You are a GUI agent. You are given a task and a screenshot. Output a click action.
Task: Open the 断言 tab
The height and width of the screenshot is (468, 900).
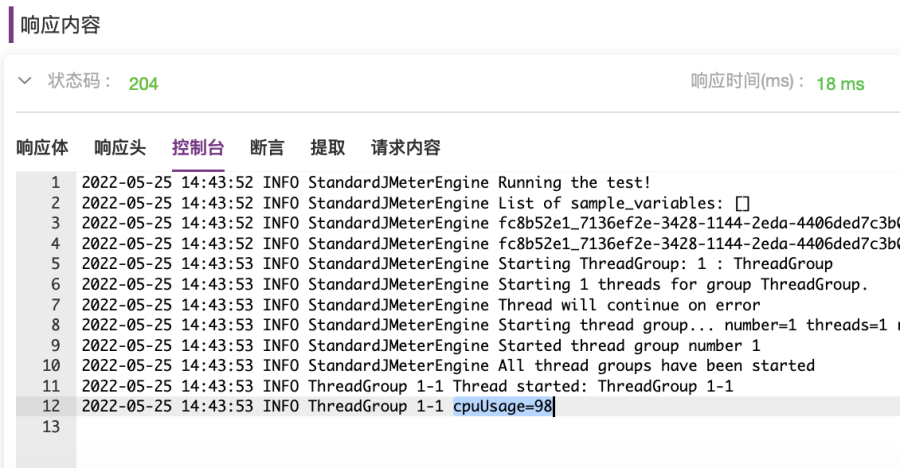267,148
